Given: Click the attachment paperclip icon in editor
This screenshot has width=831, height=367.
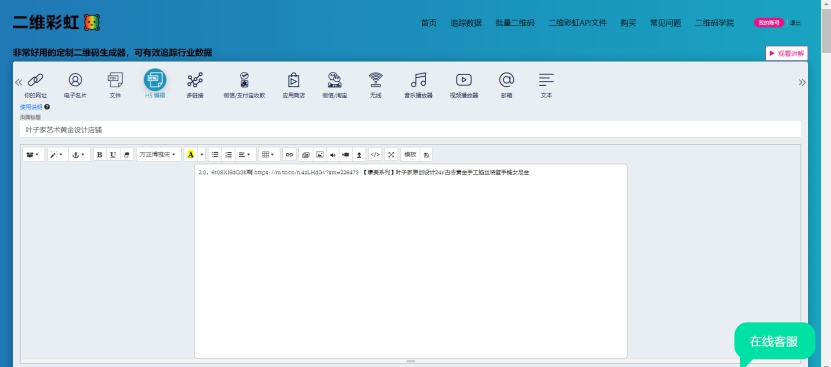Looking at the screenshot, I should click(306, 154).
